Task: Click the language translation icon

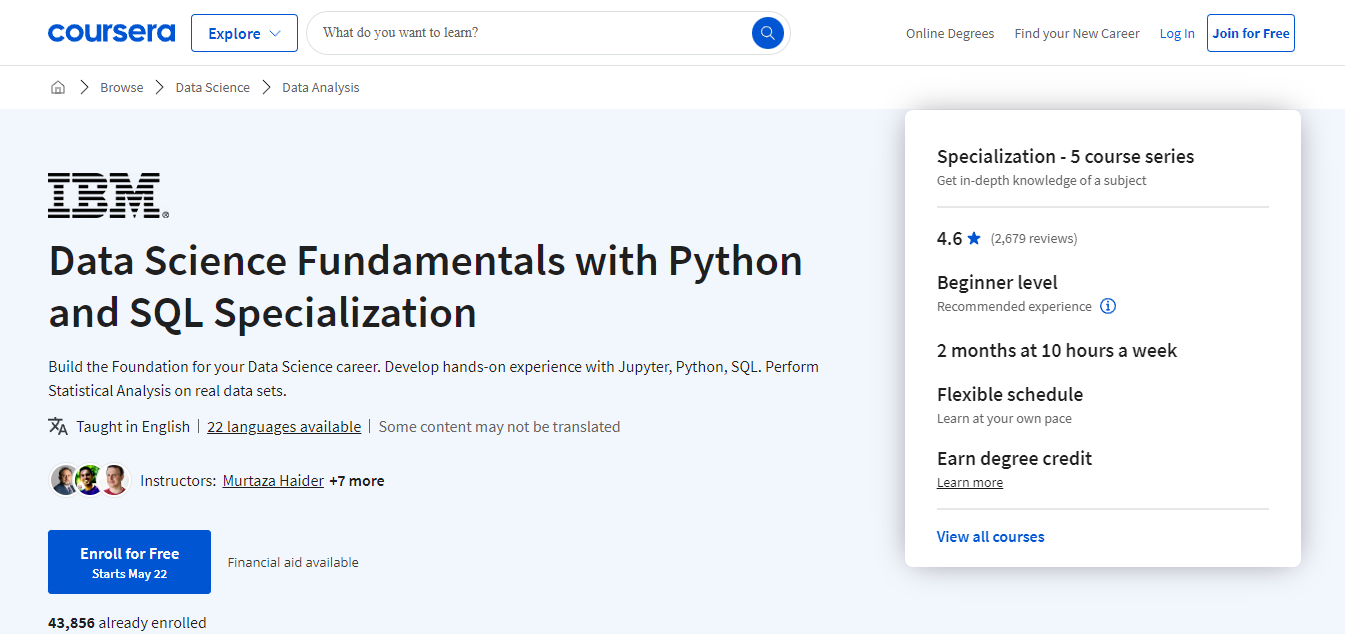Action: (58, 426)
